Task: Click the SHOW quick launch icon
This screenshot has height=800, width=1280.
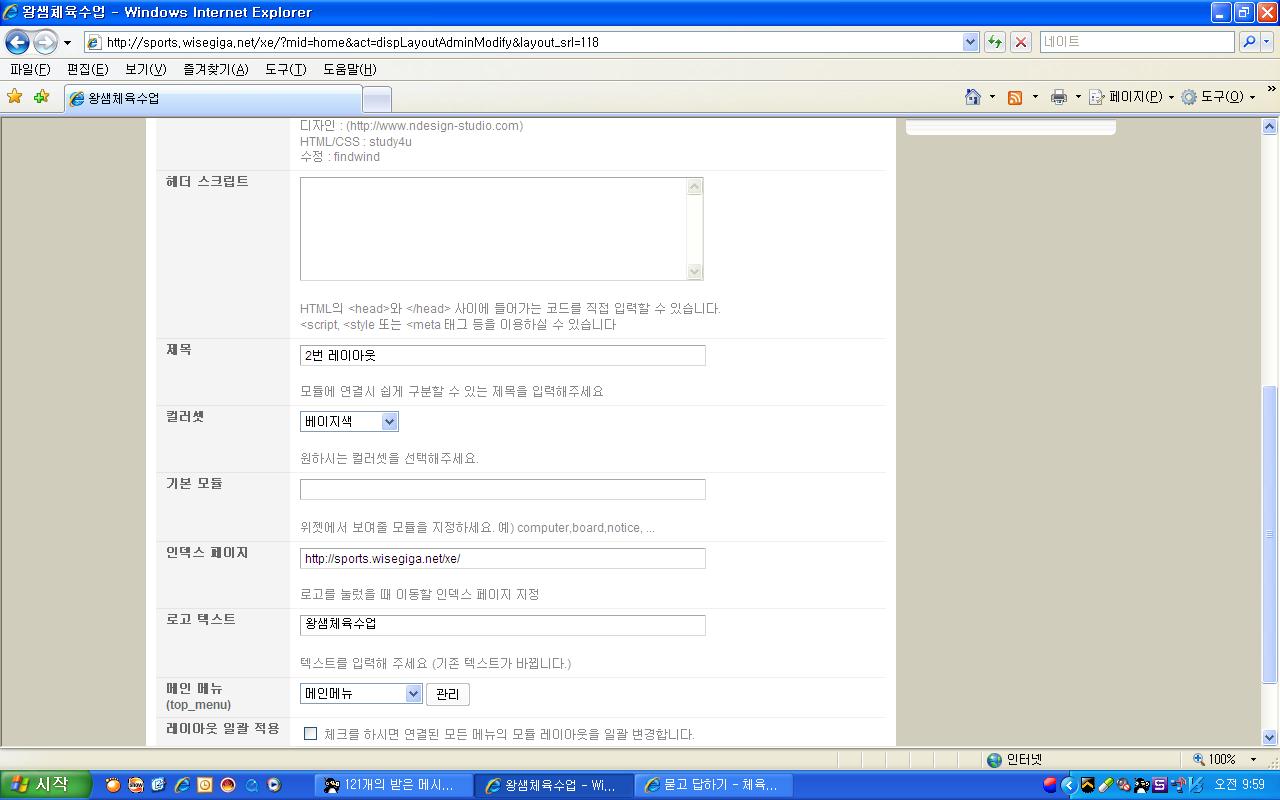Action: tap(136, 785)
